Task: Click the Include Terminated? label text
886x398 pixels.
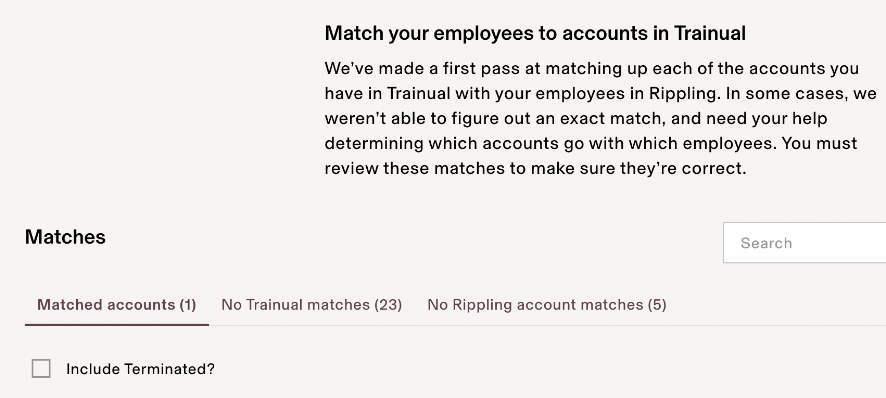Action: click(140, 369)
